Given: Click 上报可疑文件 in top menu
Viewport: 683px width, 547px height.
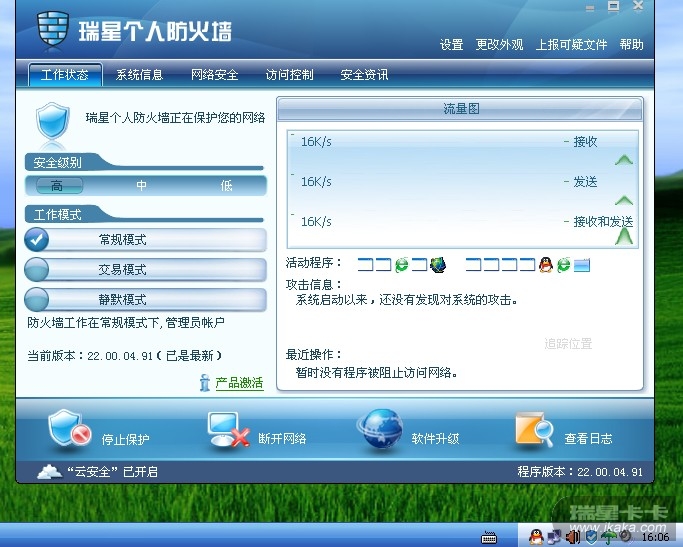Looking at the screenshot, I should (x=571, y=44).
